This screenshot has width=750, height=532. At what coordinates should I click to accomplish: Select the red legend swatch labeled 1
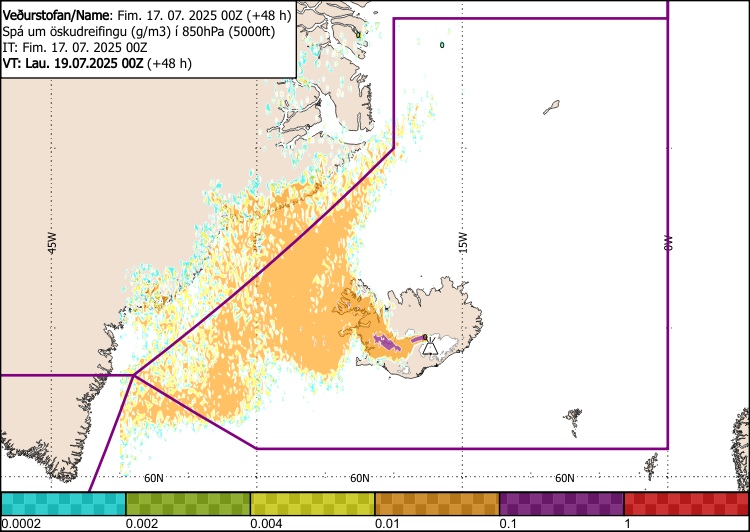pyautogui.click(x=686, y=504)
